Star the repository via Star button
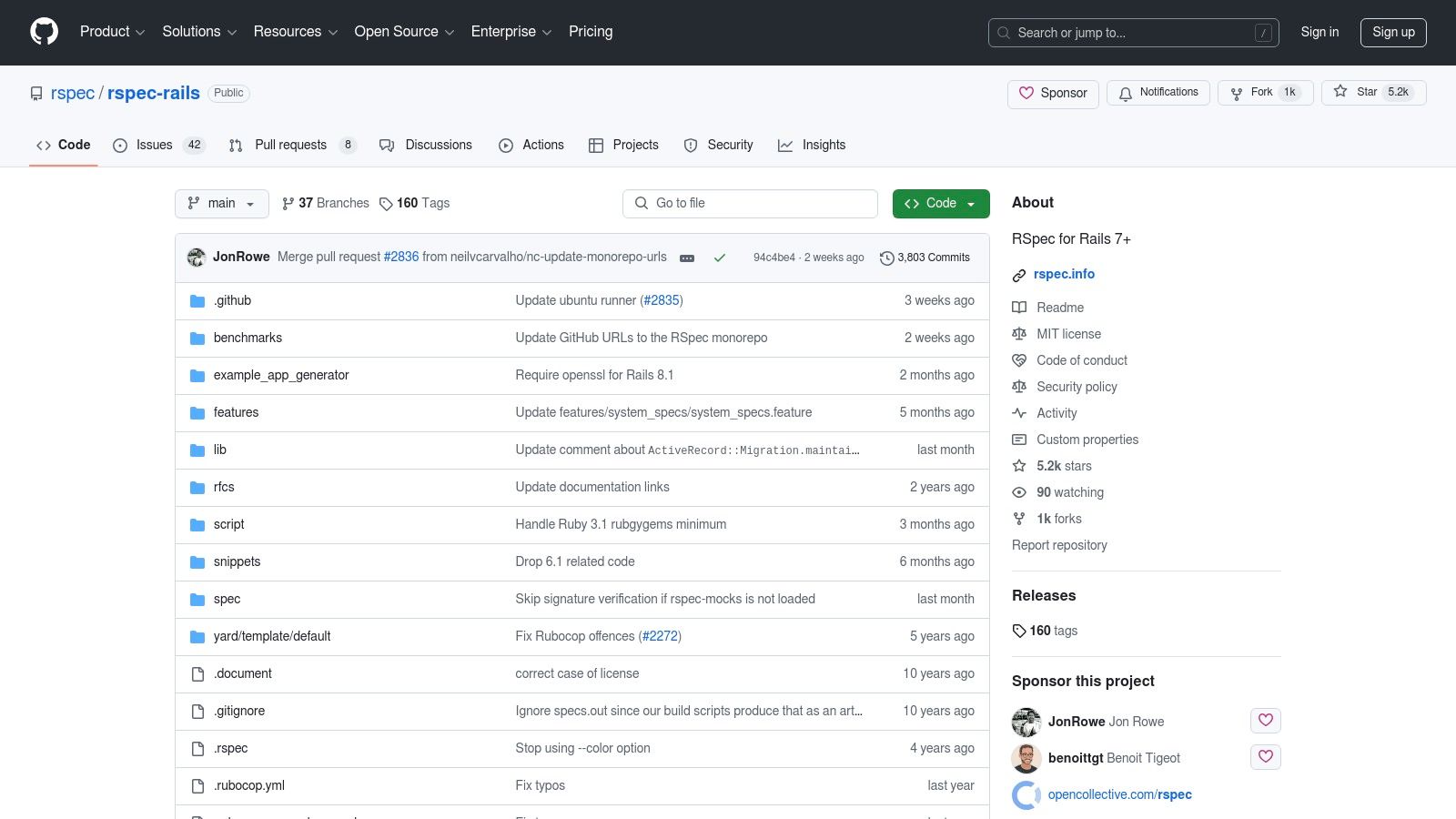The image size is (1456, 819). pyautogui.click(x=1373, y=93)
